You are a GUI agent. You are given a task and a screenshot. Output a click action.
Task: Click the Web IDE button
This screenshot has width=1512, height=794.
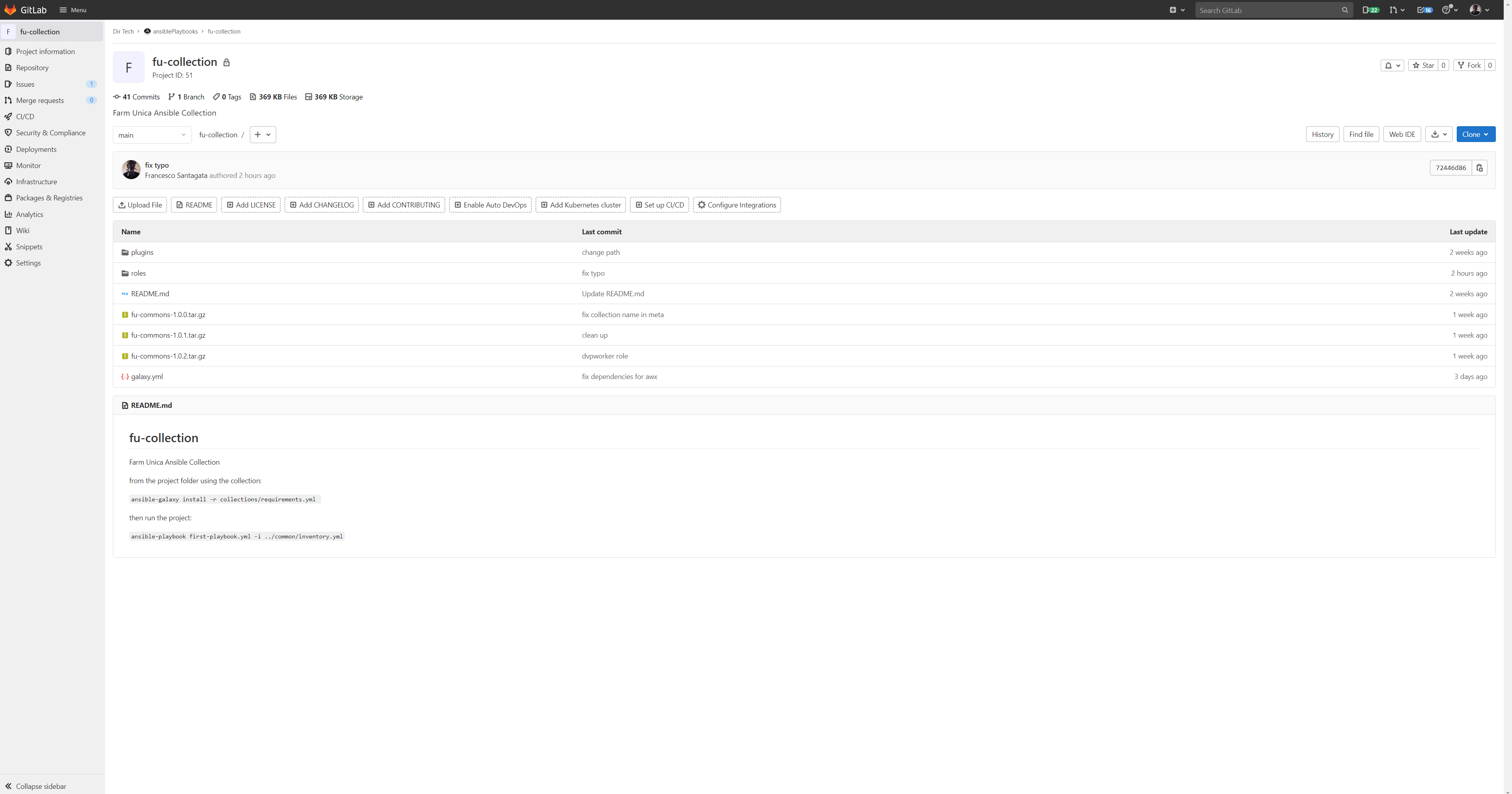tap(1401, 134)
